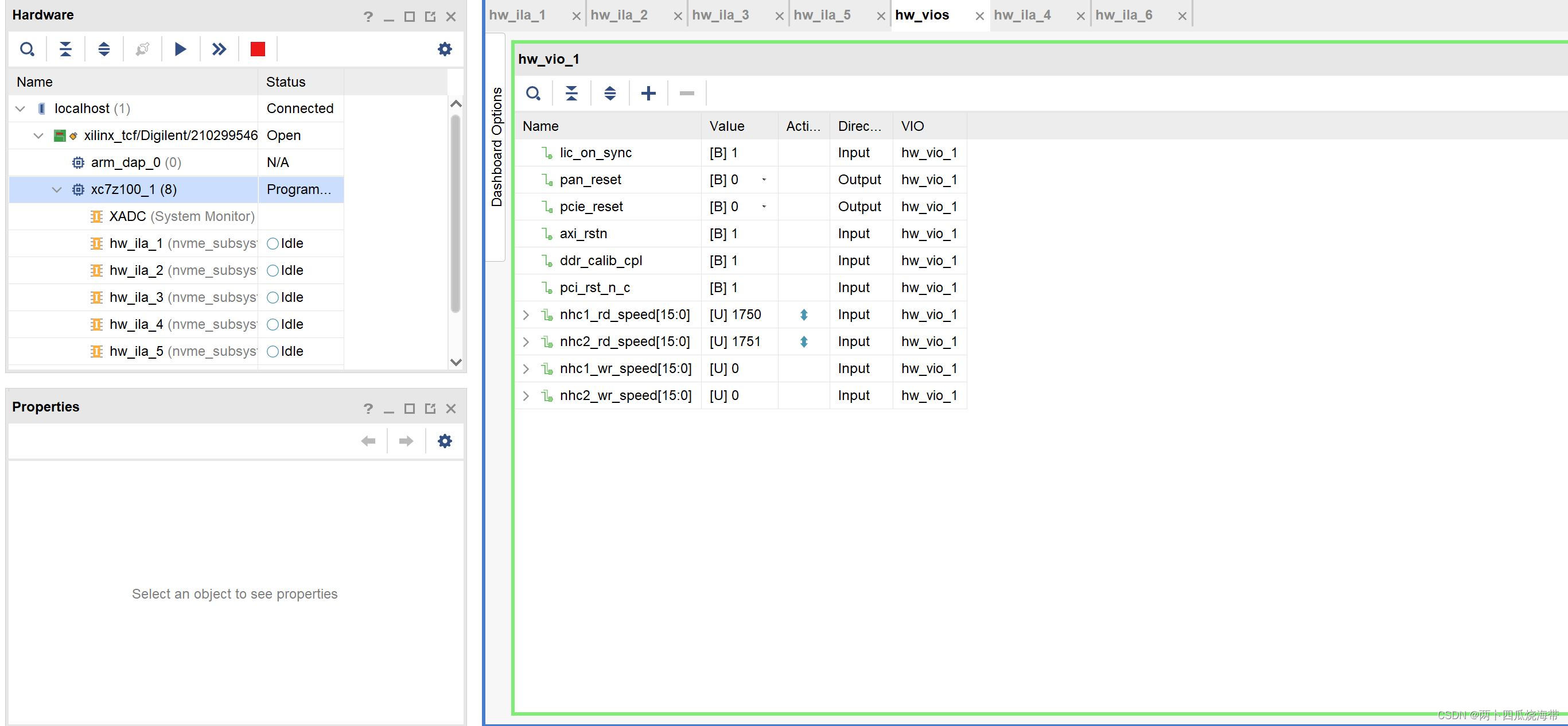Click the settings gear icon in Hardware panel
This screenshot has height=726, width=1568.
[445, 49]
